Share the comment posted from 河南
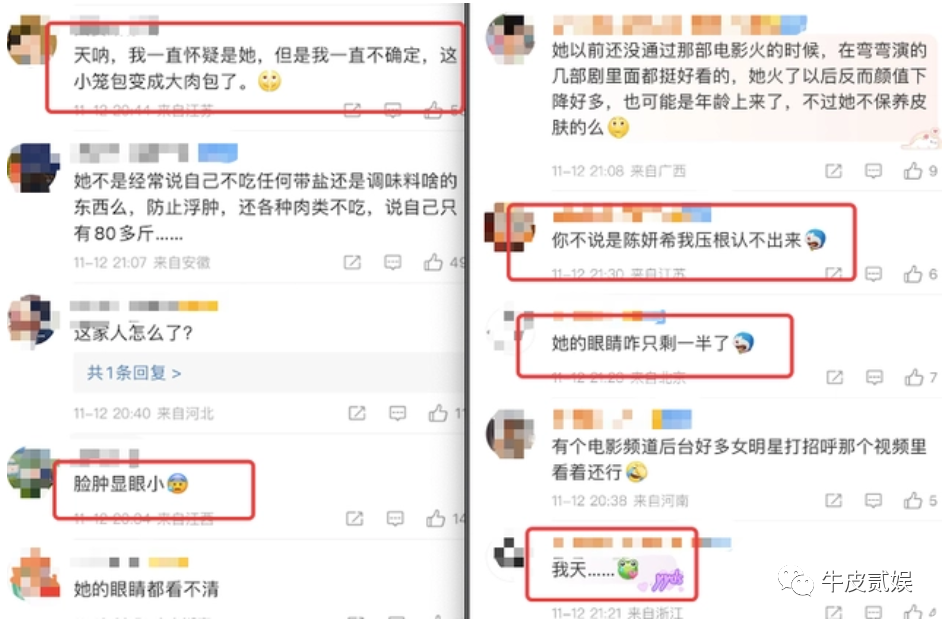 click(x=834, y=500)
